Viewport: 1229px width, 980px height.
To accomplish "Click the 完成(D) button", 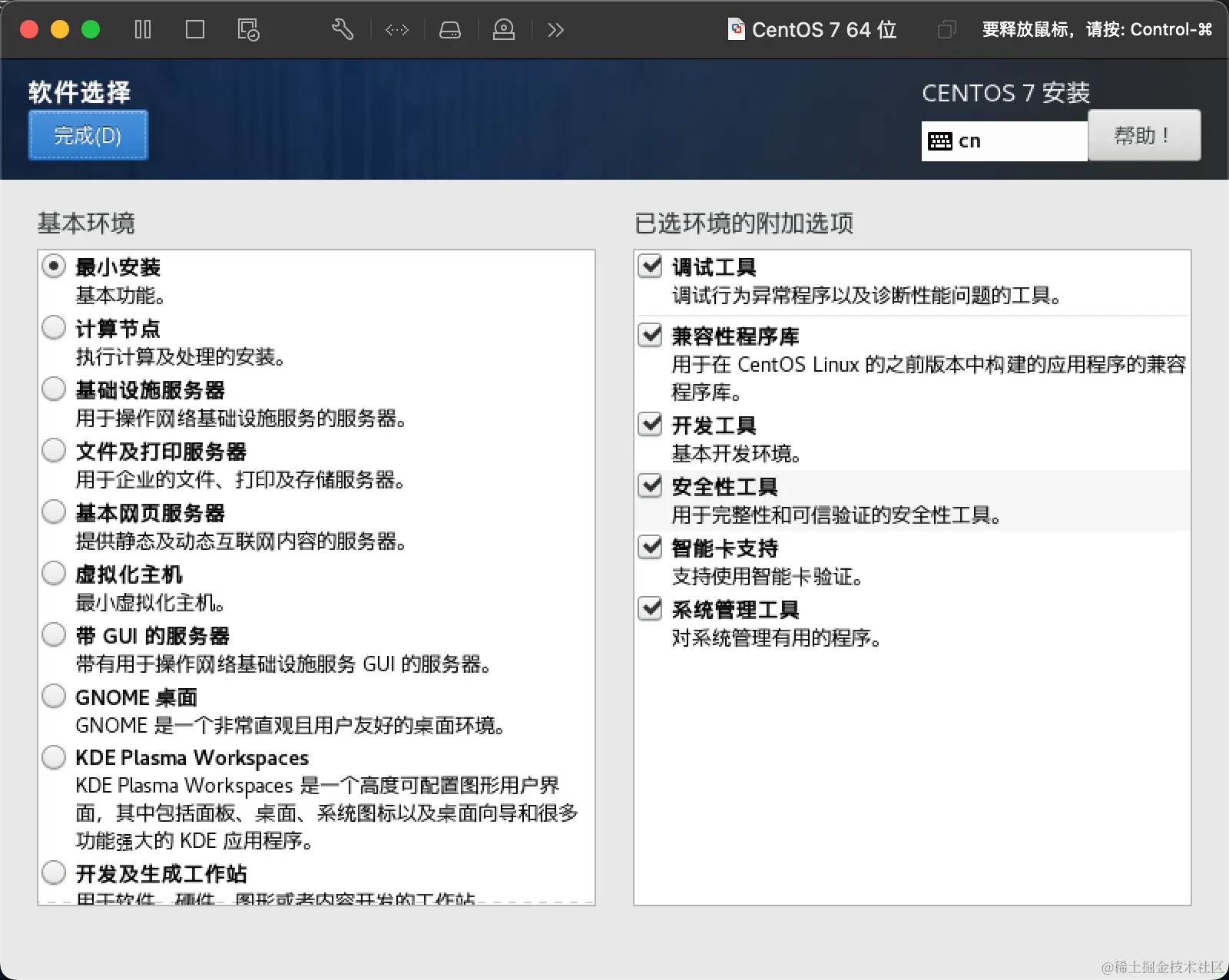I will 88,135.
